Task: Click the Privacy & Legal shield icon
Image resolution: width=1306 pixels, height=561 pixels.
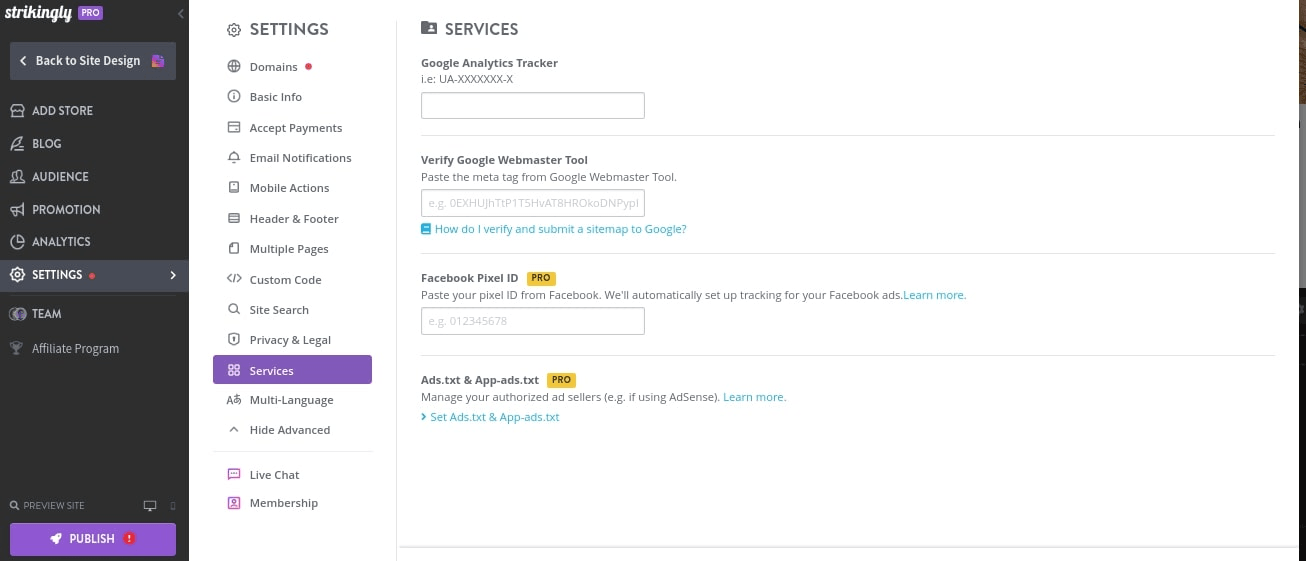Action: [234, 340]
